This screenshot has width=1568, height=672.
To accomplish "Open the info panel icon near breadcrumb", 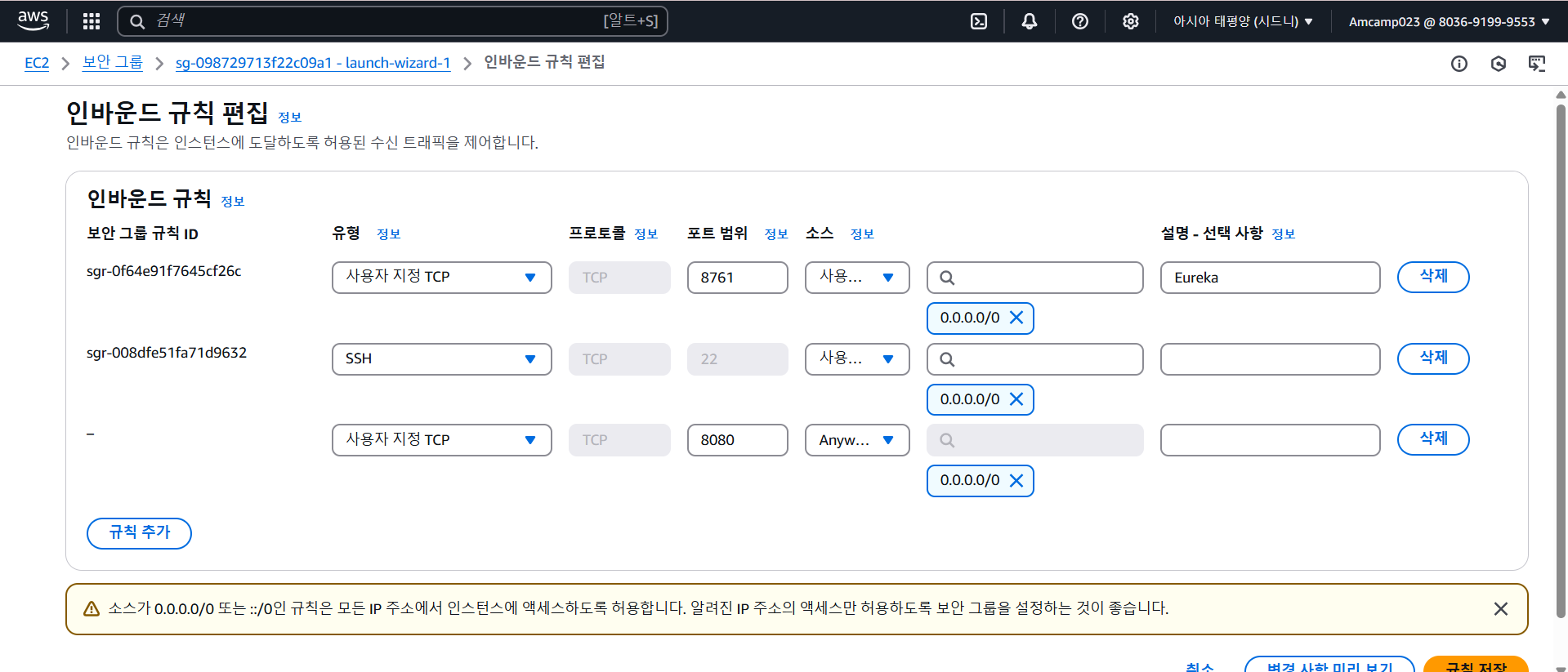I will pyautogui.click(x=1459, y=64).
